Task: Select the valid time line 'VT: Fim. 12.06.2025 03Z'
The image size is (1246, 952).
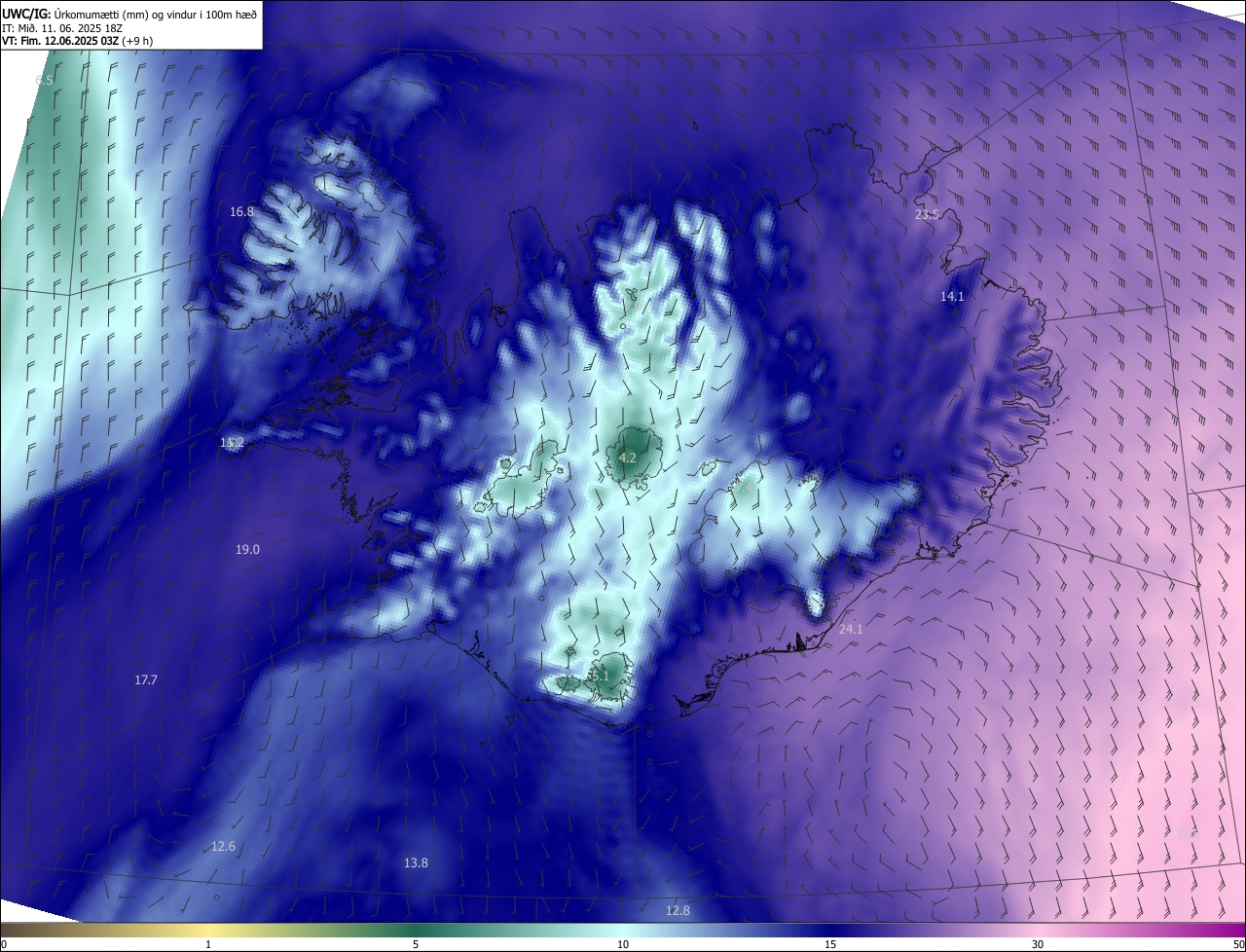Action: pos(60,41)
